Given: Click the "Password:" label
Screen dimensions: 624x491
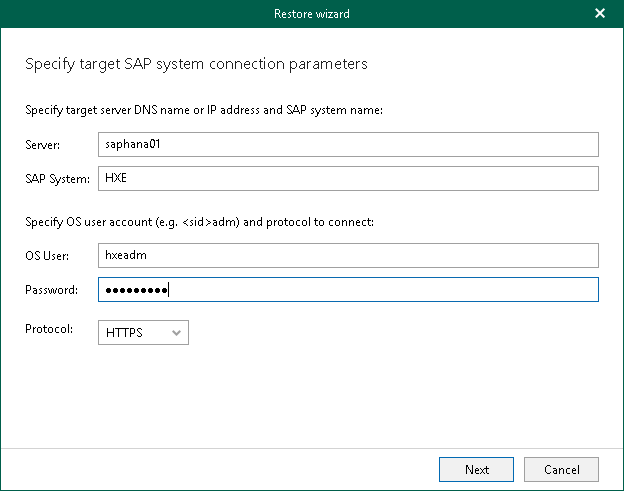Looking at the screenshot, I should pos(51,290).
